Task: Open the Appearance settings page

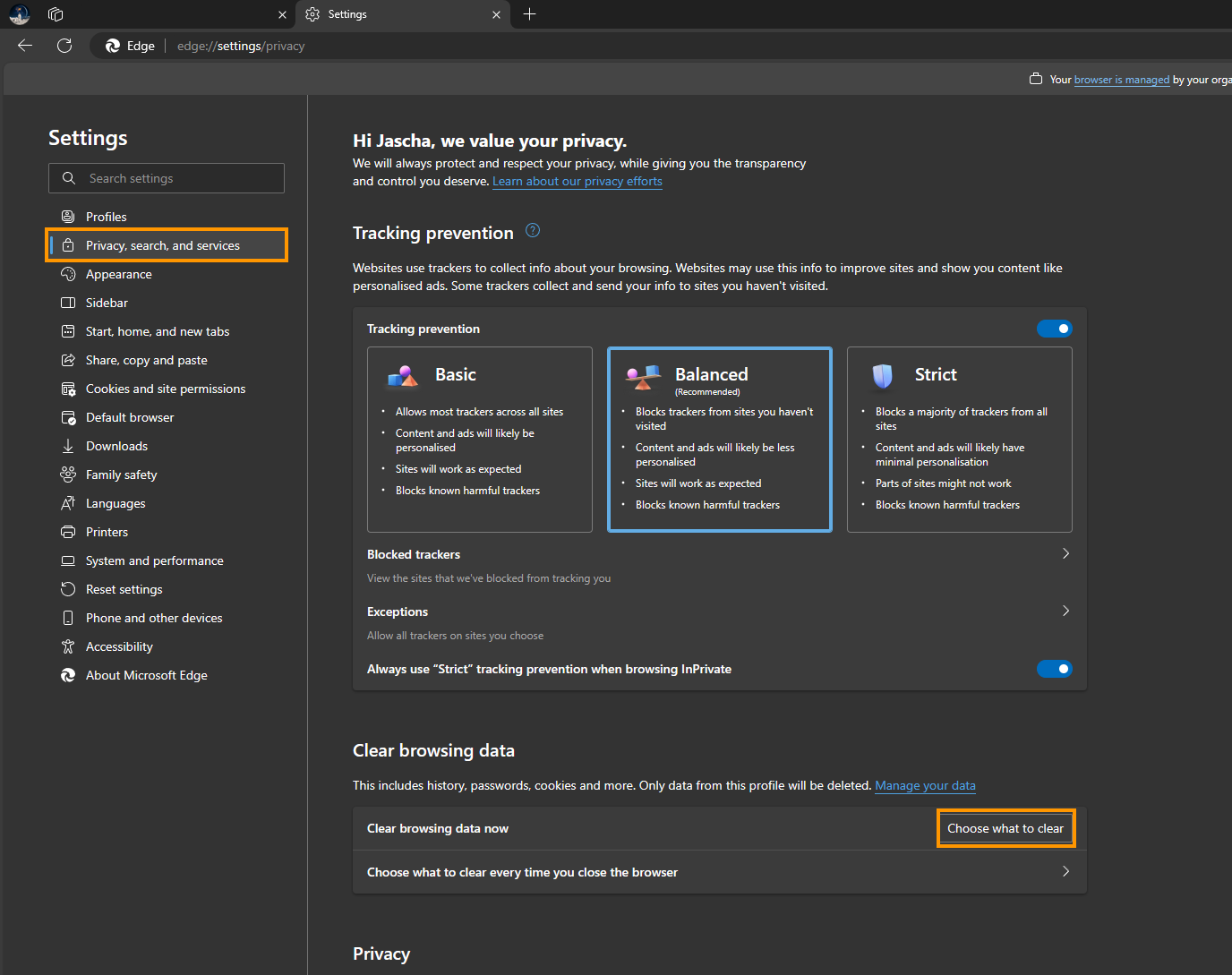Action: pos(167,274)
